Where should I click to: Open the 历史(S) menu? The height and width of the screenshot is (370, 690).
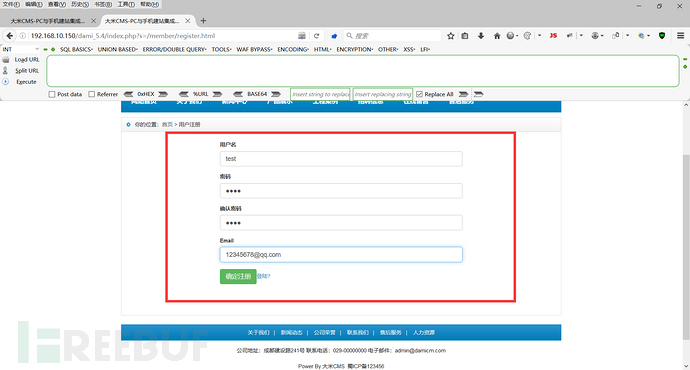tap(80, 4)
